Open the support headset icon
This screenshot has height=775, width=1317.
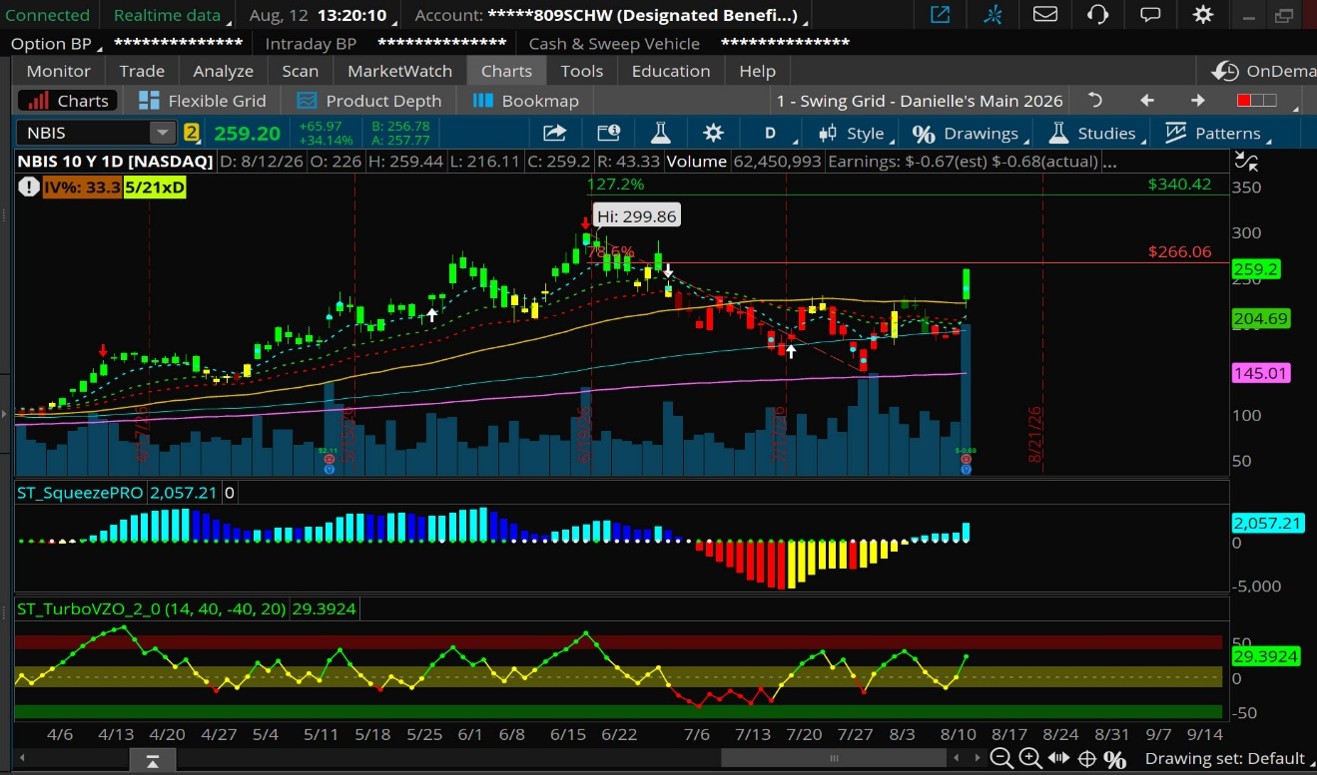click(x=1098, y=15)
